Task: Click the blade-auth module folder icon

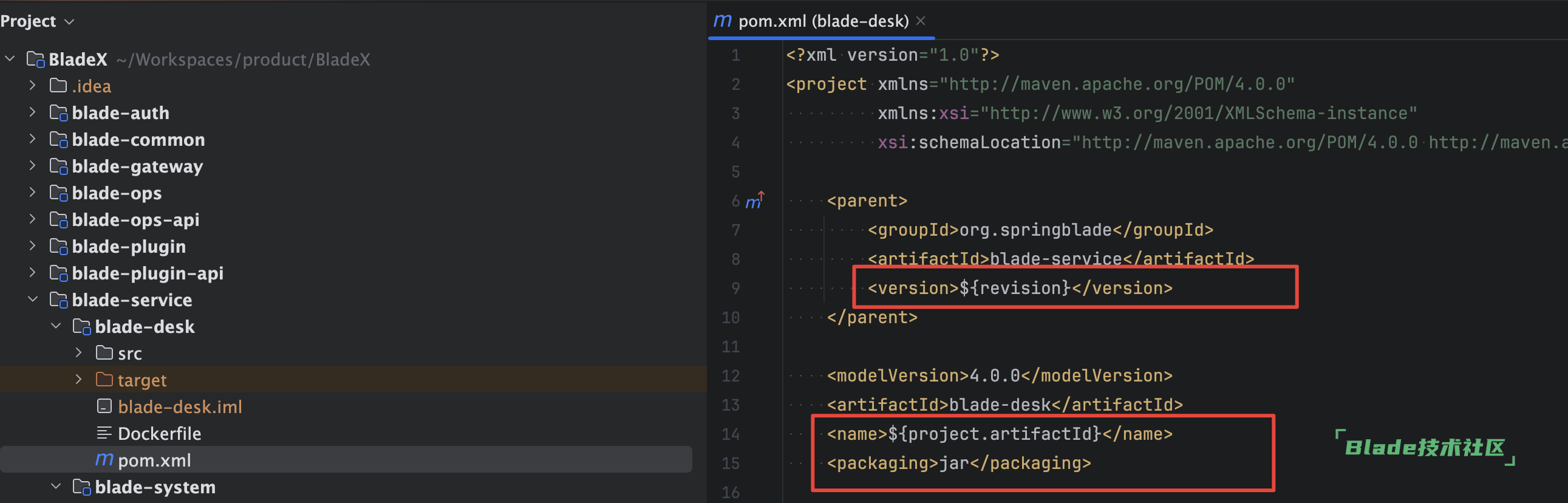Action: pos(58,113)
